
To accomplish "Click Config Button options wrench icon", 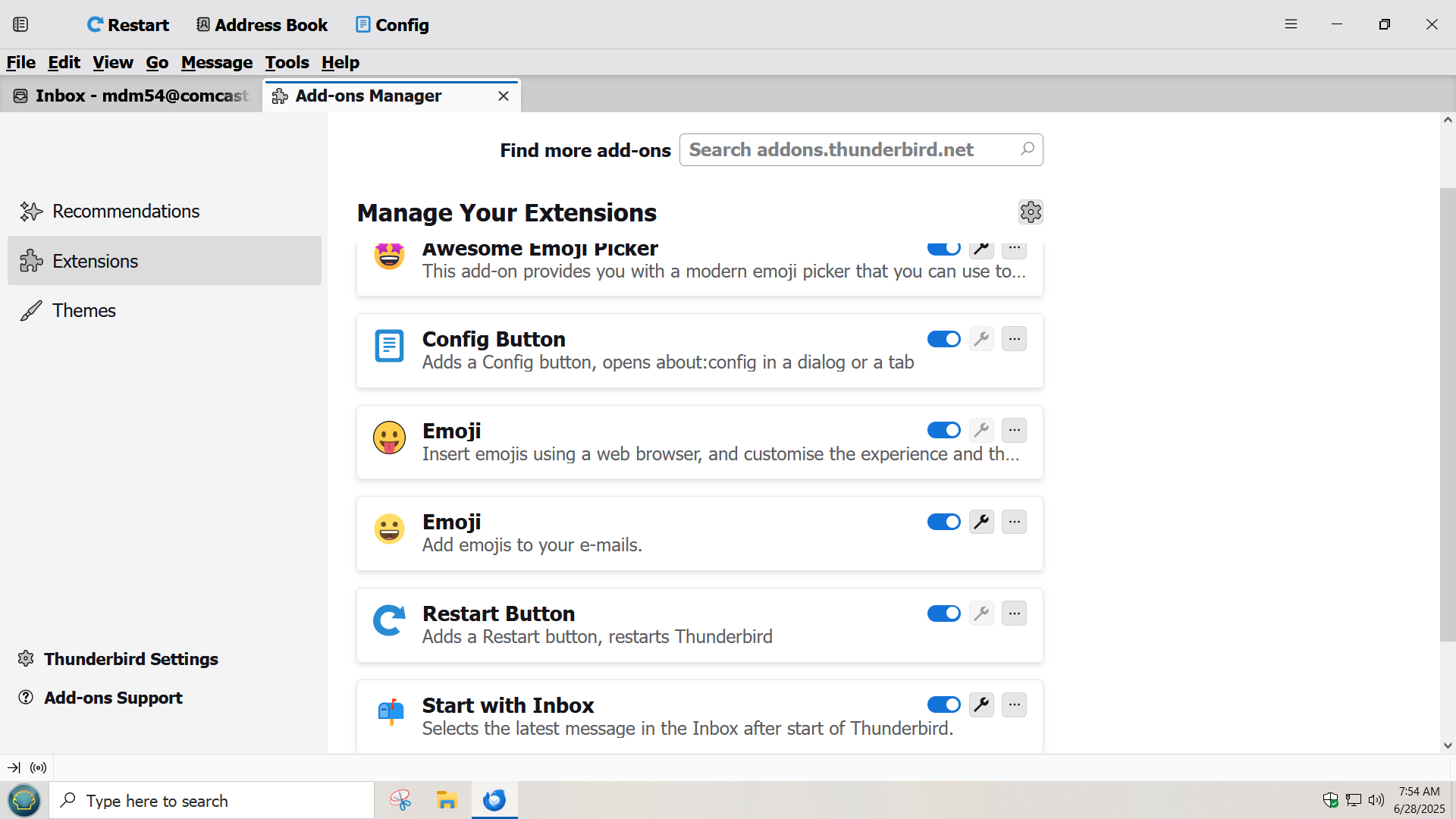I will click(x=981, y=339).
